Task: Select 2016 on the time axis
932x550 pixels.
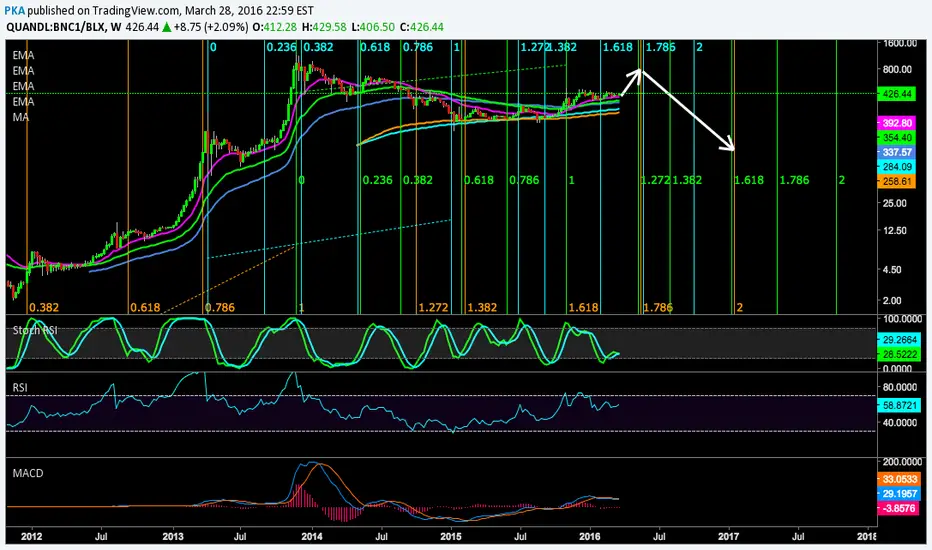Action: tap(590, 536)
